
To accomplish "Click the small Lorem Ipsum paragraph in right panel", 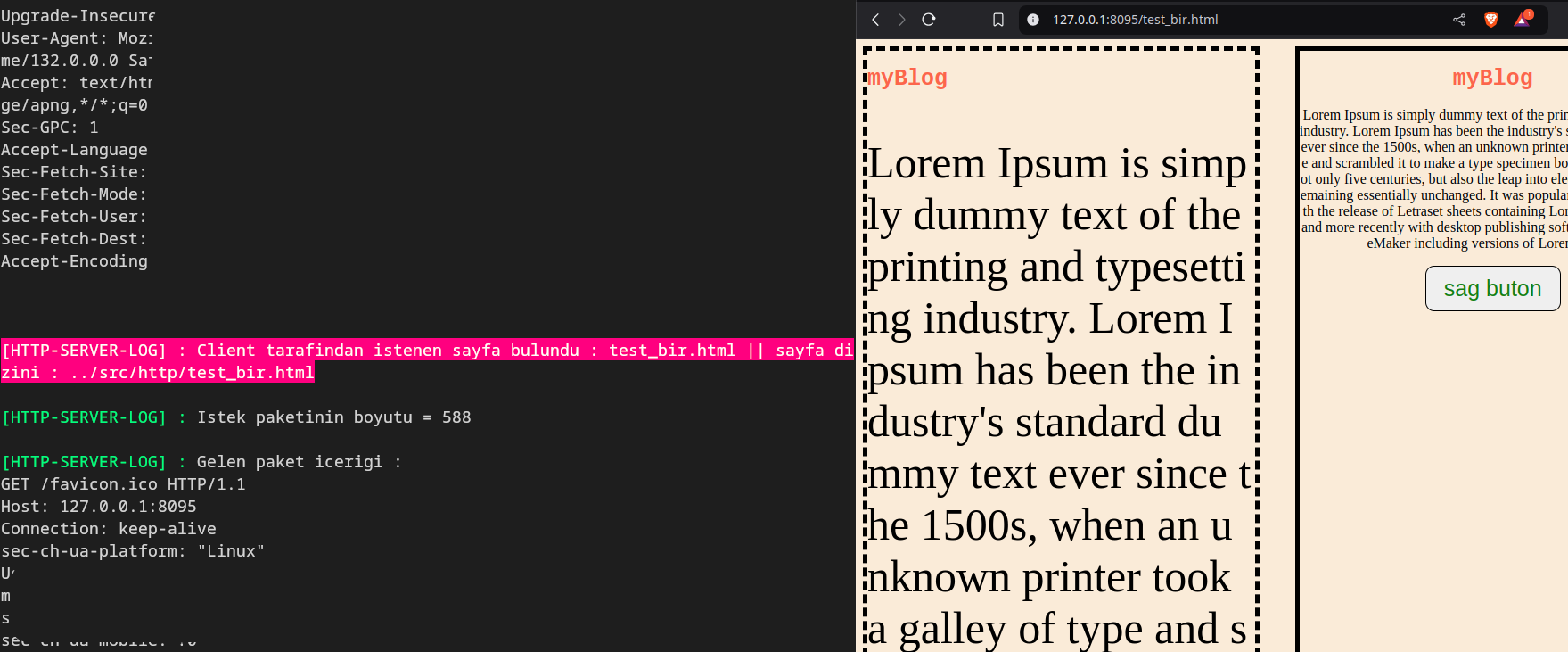I will pyautogui.click(x=1433, y=179).
